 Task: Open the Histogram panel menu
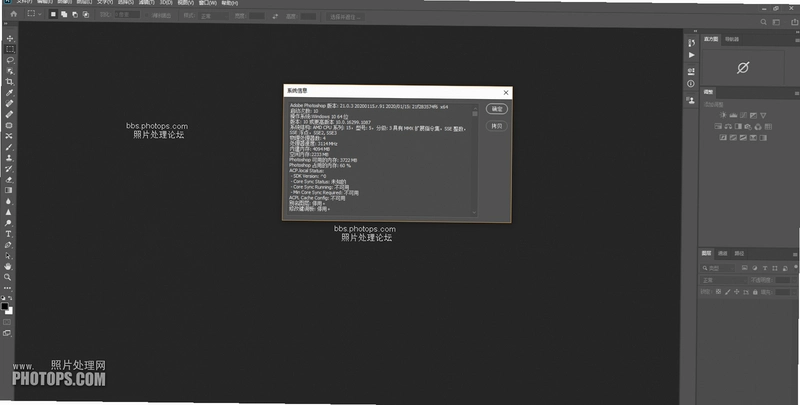(x=796, y=40)
